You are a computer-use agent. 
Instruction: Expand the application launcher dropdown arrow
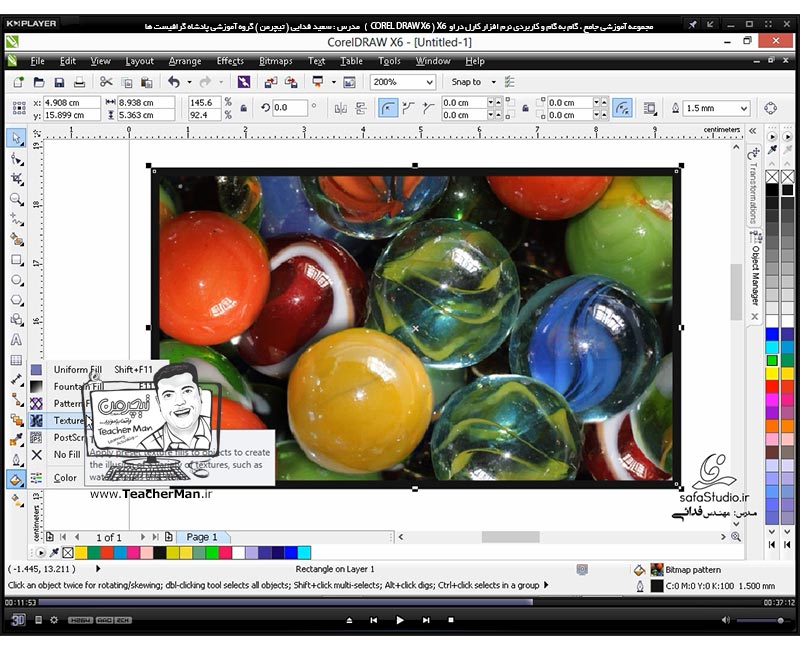click(x=334, y=82)
